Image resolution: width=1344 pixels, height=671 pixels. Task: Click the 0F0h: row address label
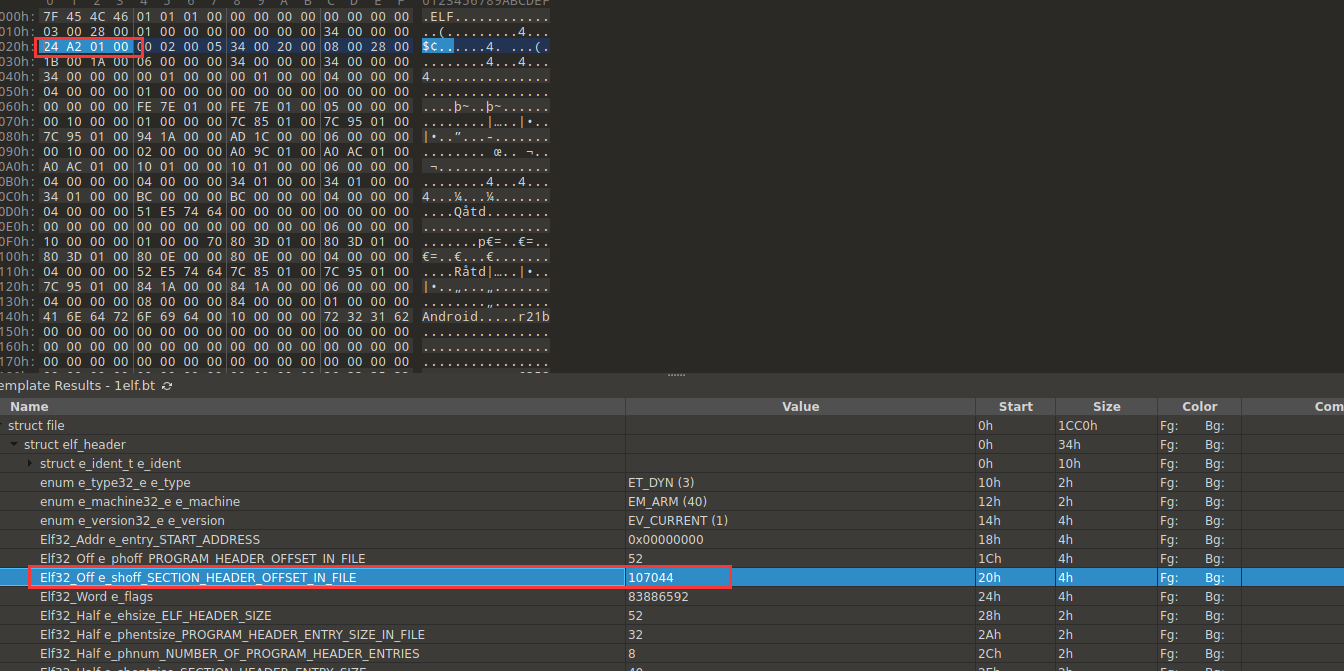(x=17, y=242)
